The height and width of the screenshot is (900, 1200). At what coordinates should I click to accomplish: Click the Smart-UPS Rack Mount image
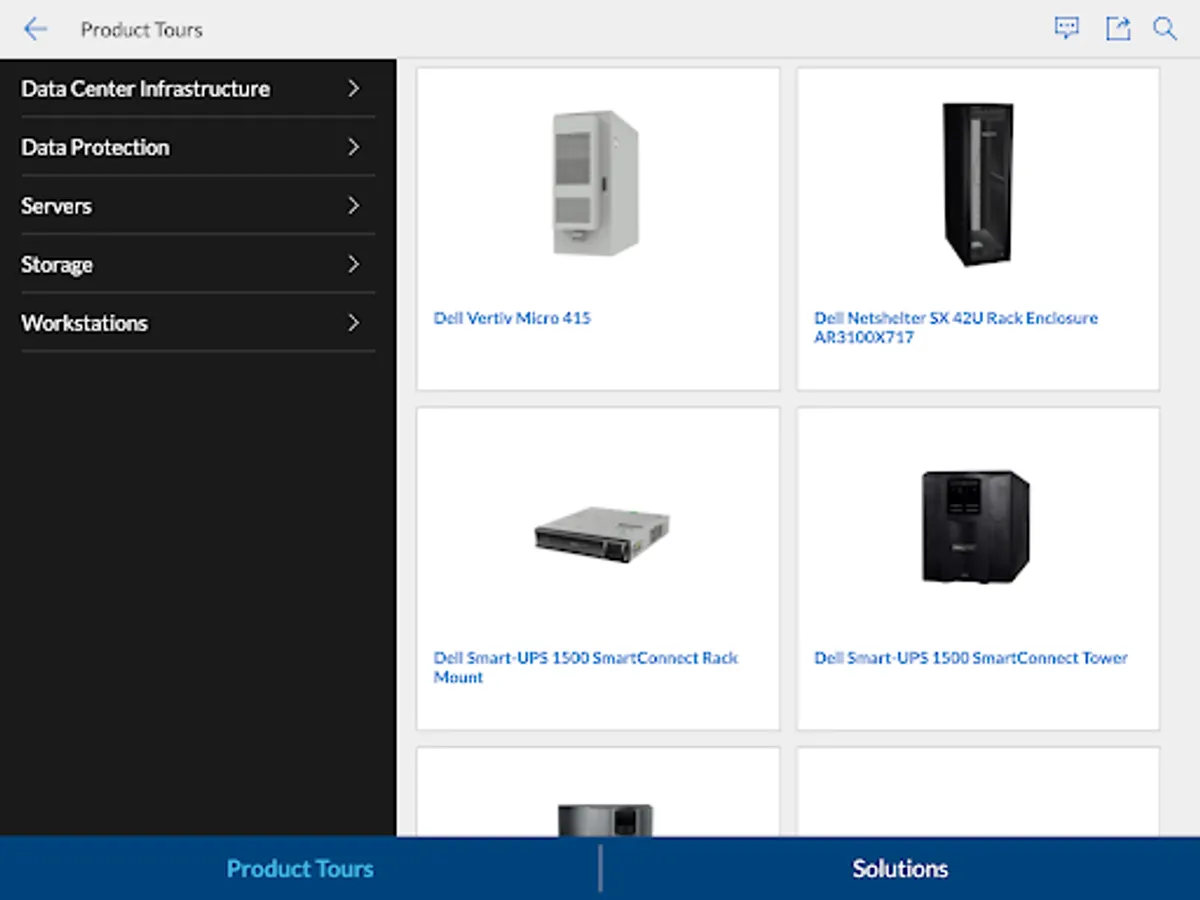coord(602,533)
